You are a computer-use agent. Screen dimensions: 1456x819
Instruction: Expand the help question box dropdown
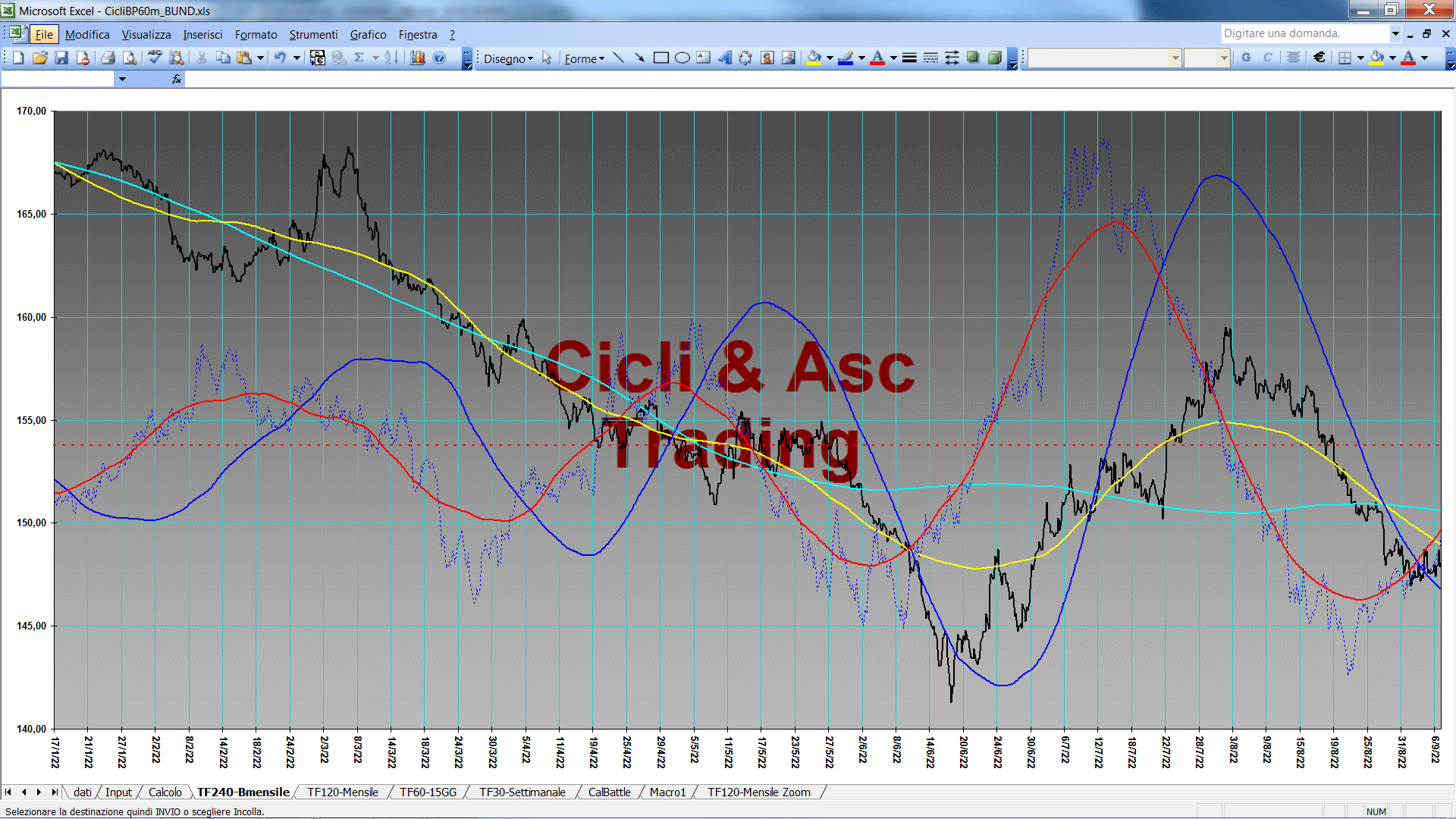1395,33
